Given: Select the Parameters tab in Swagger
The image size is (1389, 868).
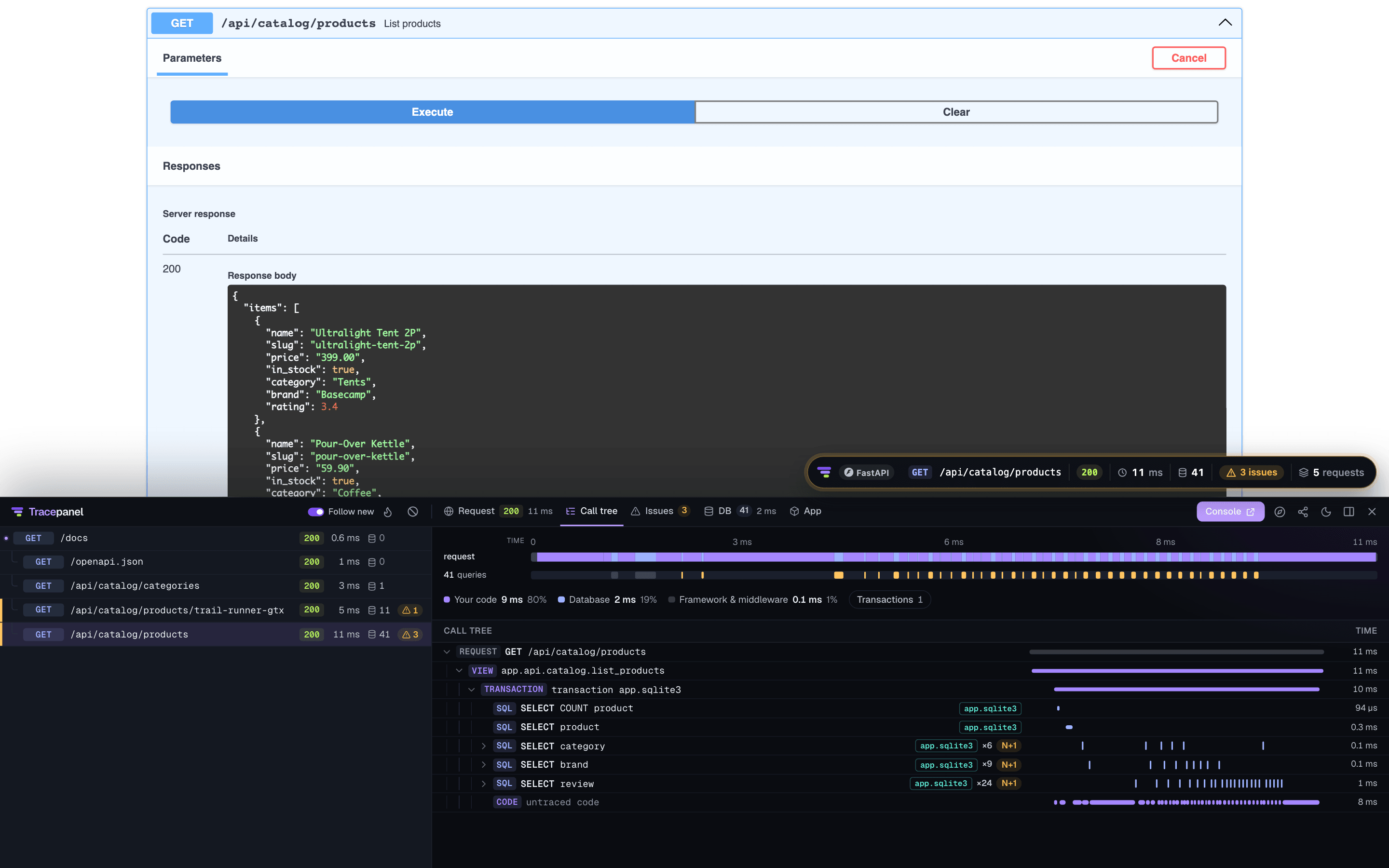Looking at the screenshot, I should 191,58.
